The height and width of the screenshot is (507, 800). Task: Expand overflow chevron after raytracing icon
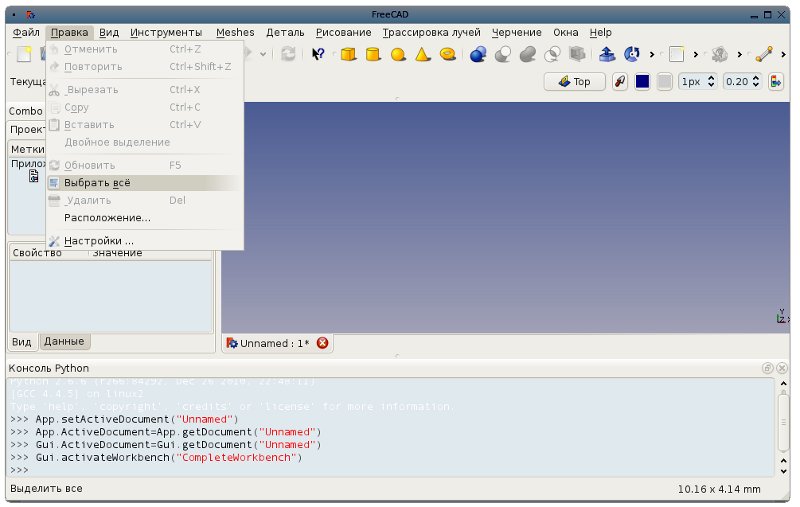click(739, 54)
